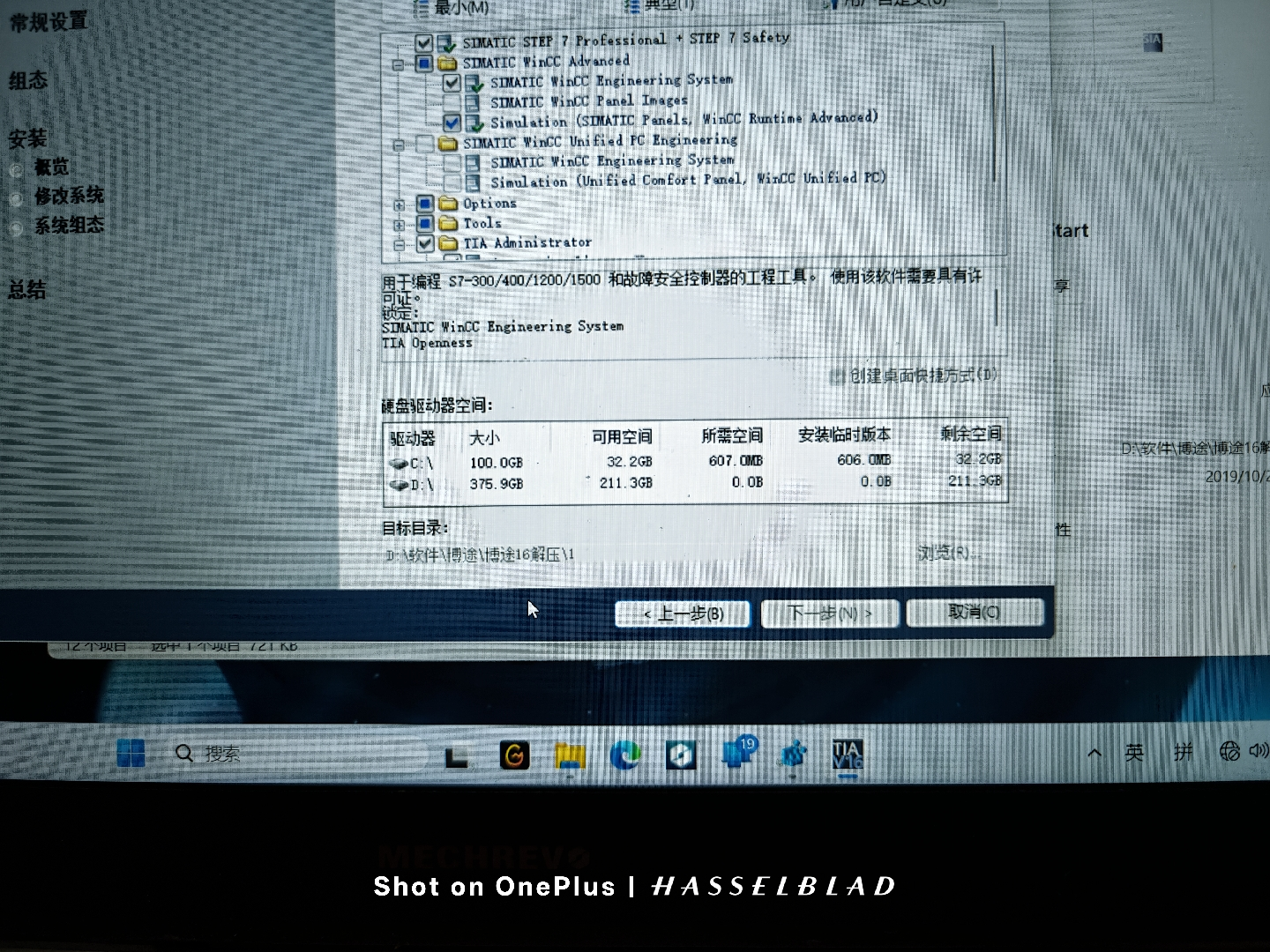Image resolution: width=1270 pixels, height=952 pixels.
Task: Click the component tree vertical scrollbar
Action: (995, 115)
